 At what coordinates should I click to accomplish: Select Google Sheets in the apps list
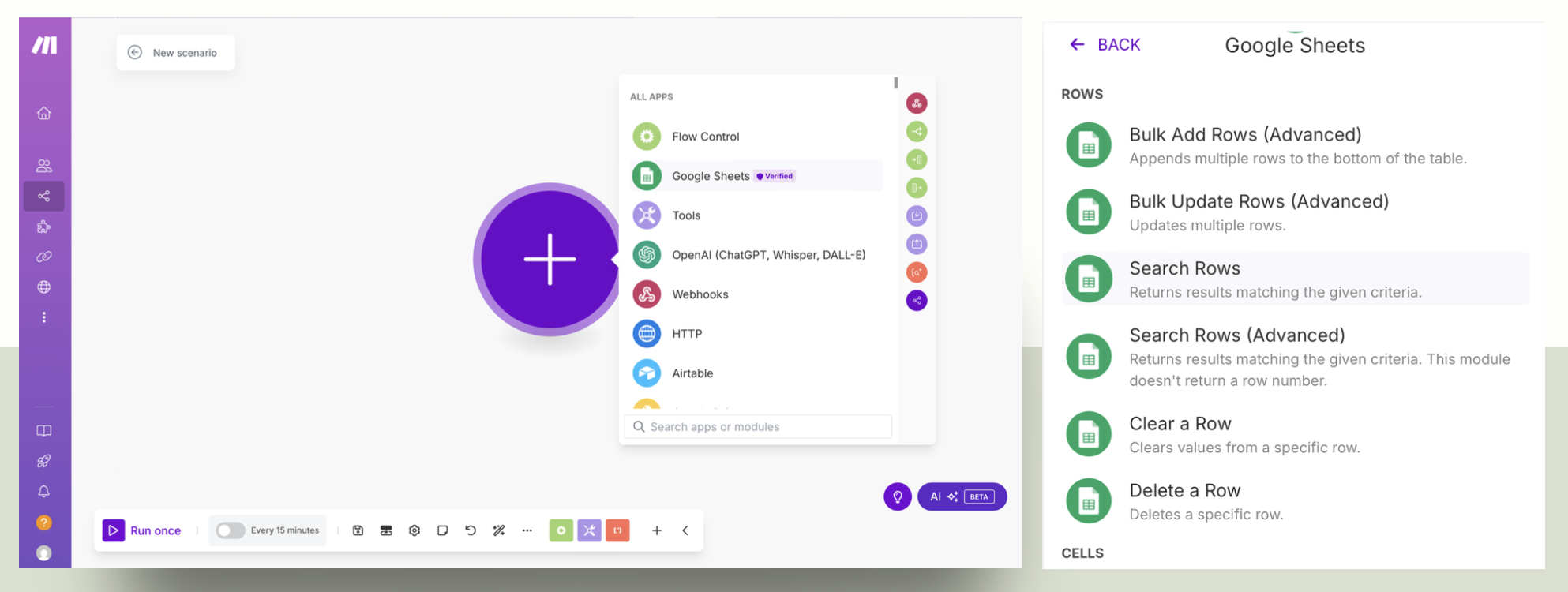coord(757,176)
